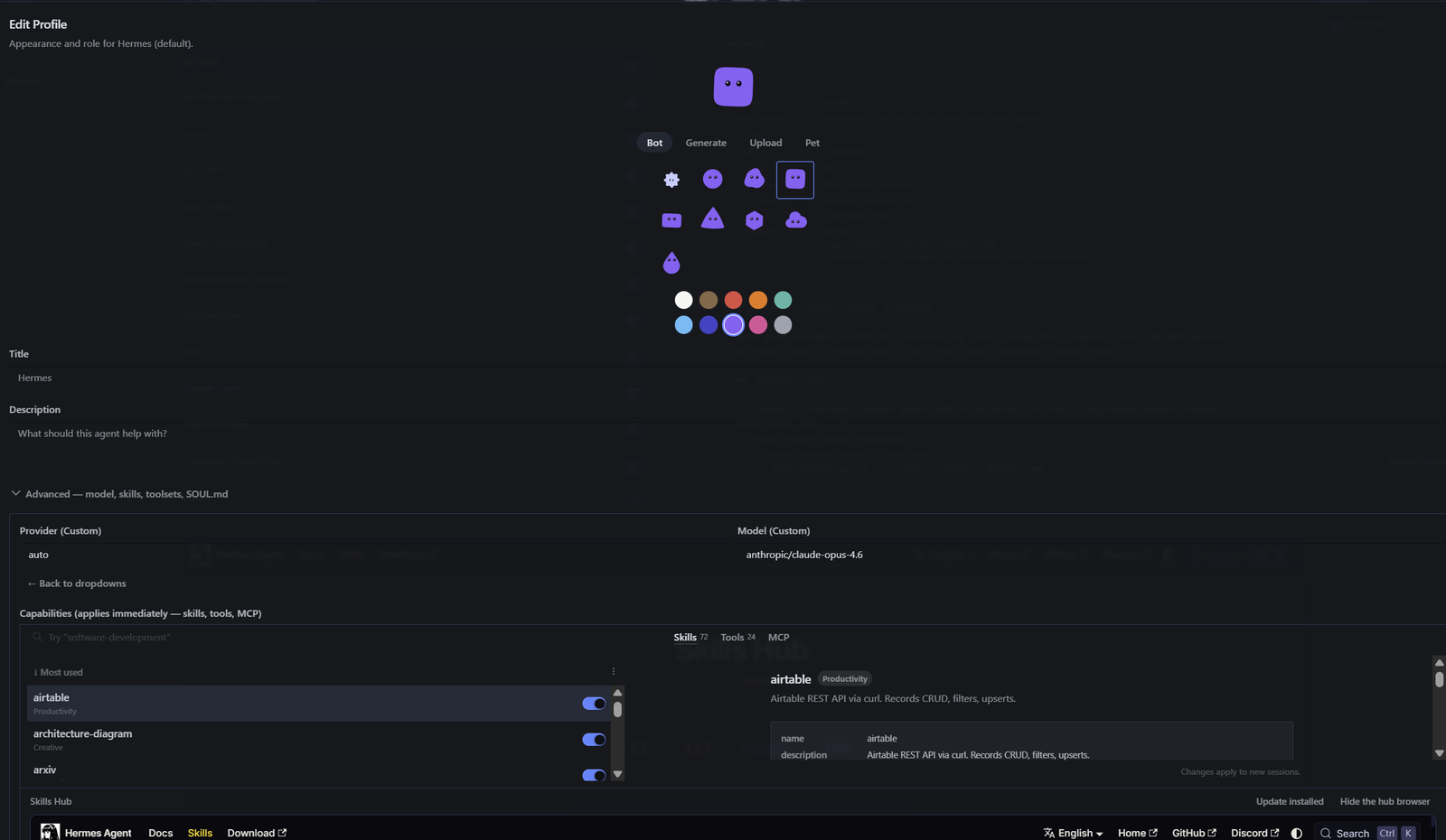Select the water-drop bot avatar
This screenshot has width=1446, height=840.
pos(671,263)
